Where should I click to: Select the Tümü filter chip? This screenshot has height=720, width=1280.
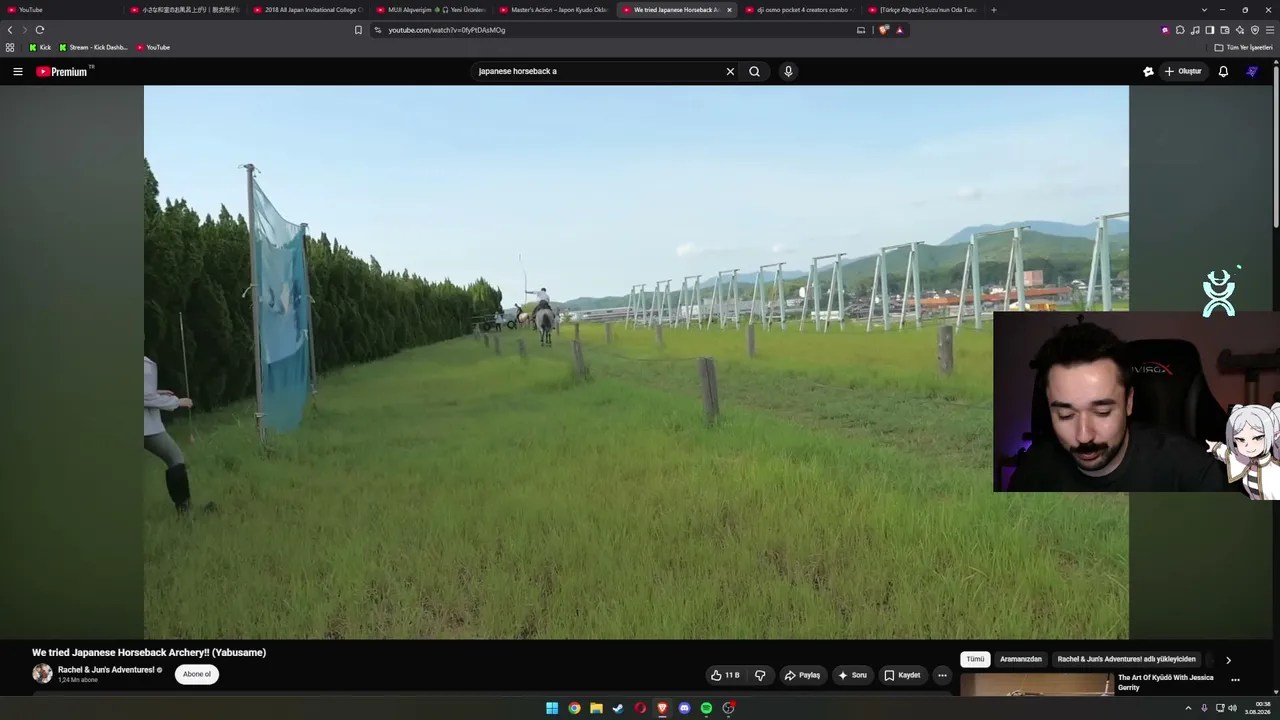[975, 659]
